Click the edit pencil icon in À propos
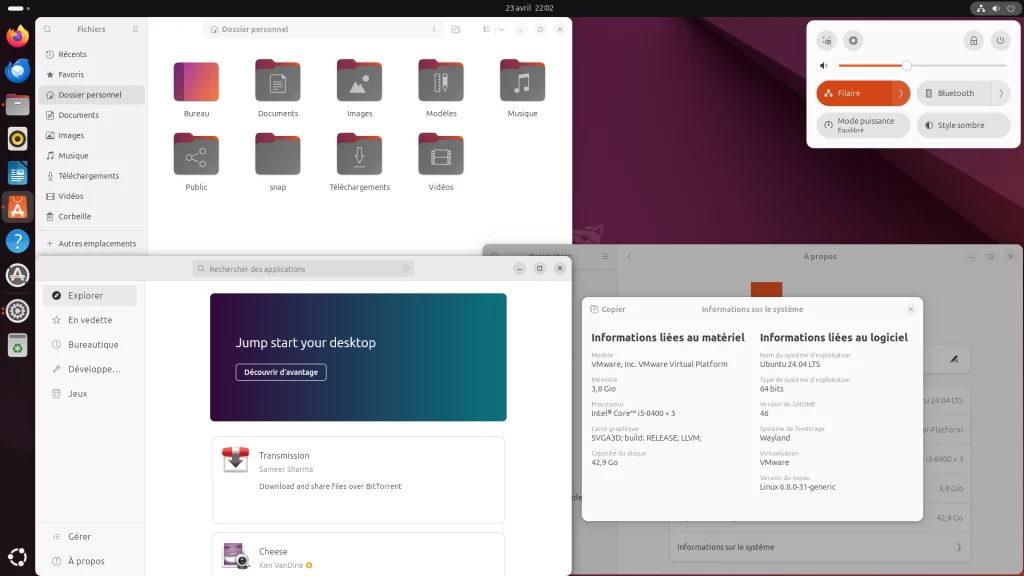This screenshot has height=576, width=1024. pyautogui.click(x=954, y=359)
